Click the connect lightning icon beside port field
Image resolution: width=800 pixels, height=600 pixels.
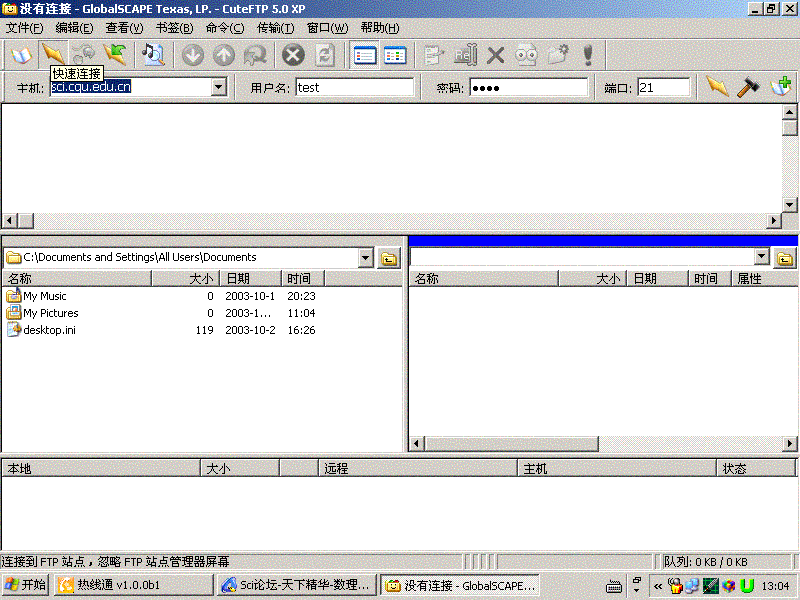tap(717, 87)
